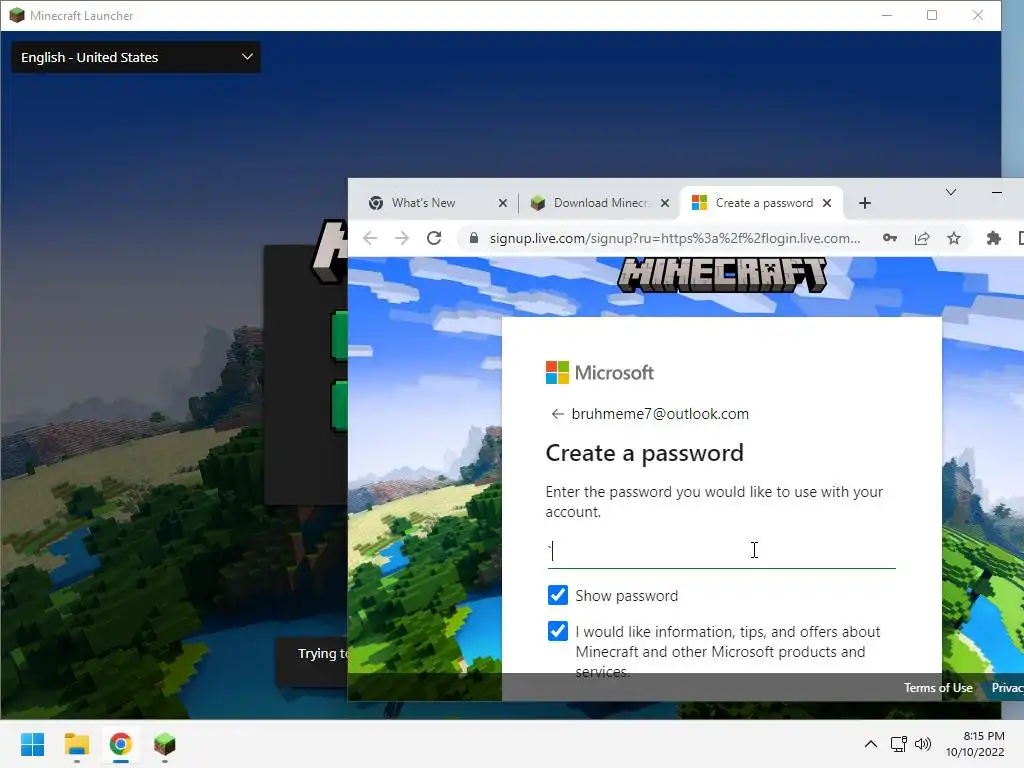This screenshot has width=1024, height=768.
Task: Maximize the Minecraft Launcher window
Action: 932,15
